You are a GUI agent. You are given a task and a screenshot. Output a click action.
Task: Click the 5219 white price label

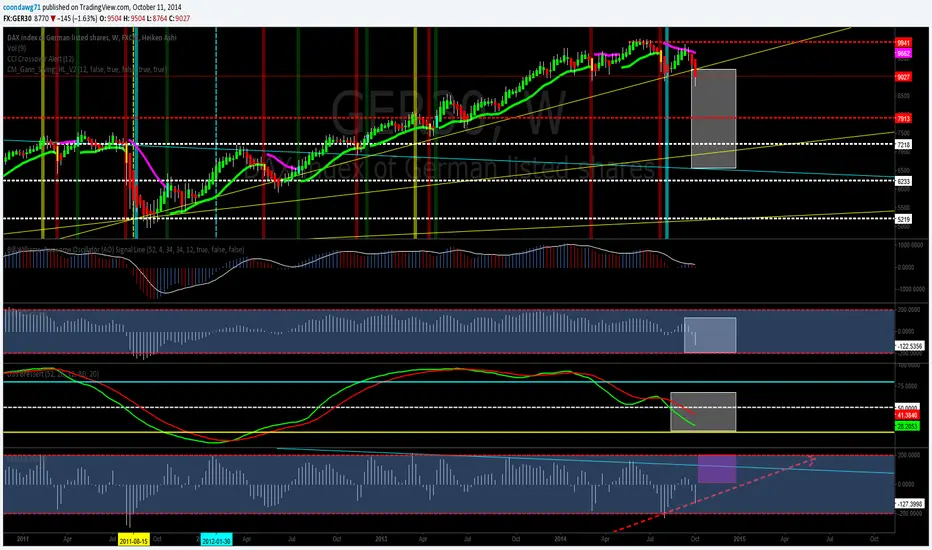[x=903, y=219]
